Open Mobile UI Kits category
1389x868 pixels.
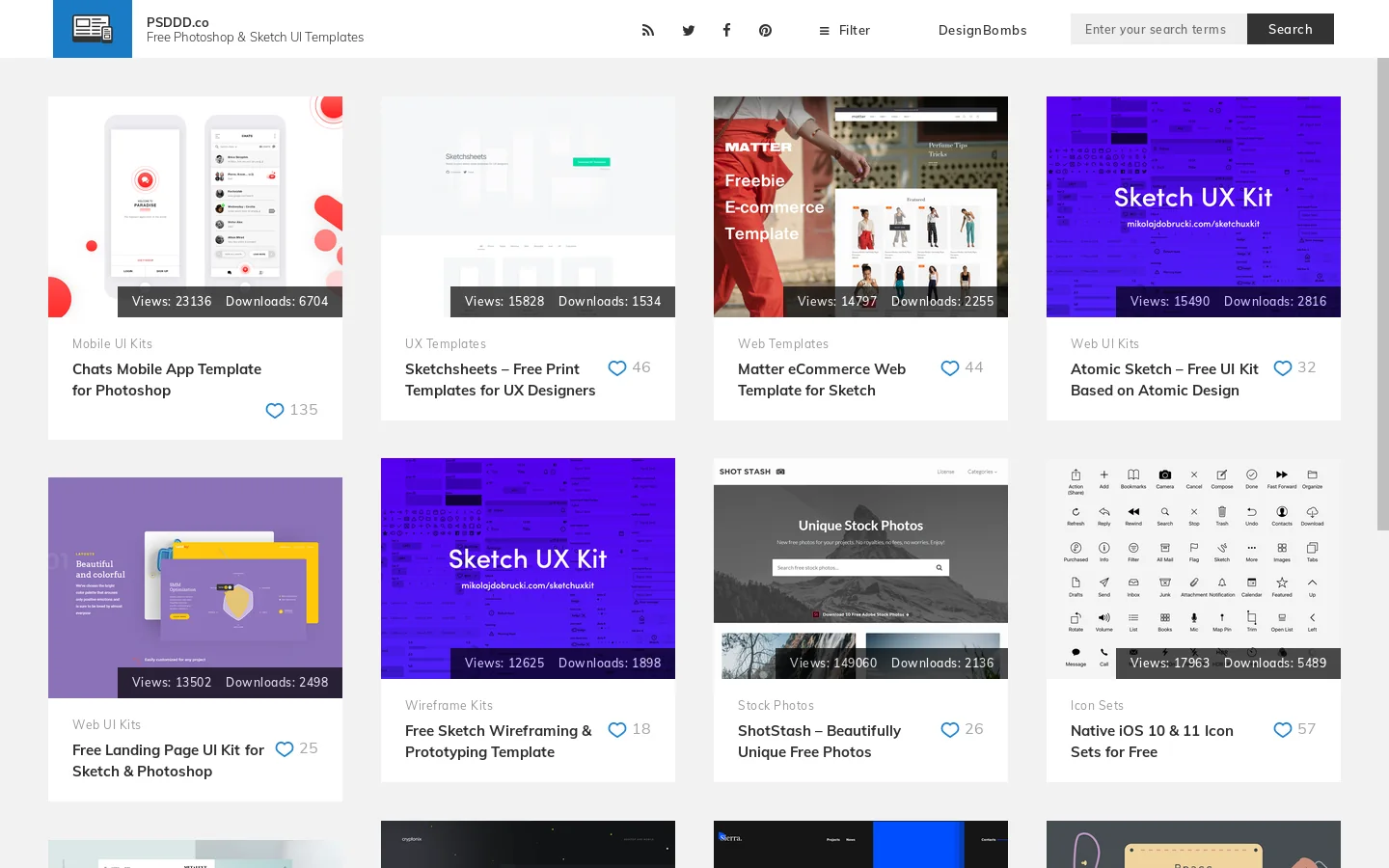(x=112, y=343)
